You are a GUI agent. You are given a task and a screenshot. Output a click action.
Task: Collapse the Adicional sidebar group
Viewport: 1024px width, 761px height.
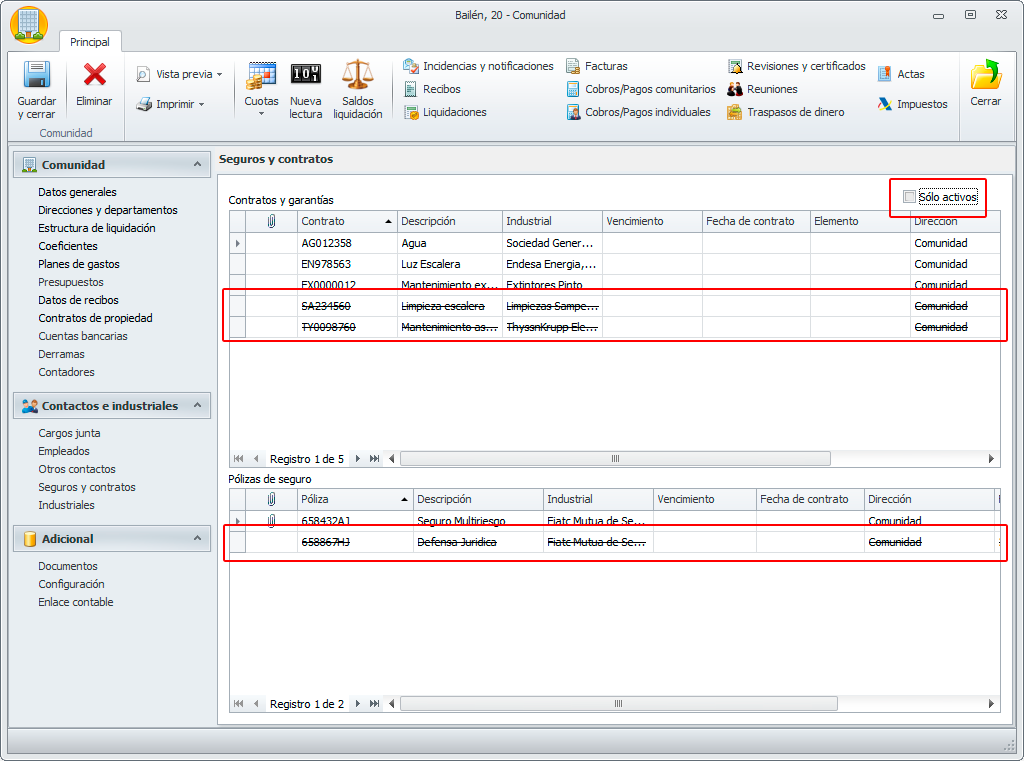pos(197,538)
